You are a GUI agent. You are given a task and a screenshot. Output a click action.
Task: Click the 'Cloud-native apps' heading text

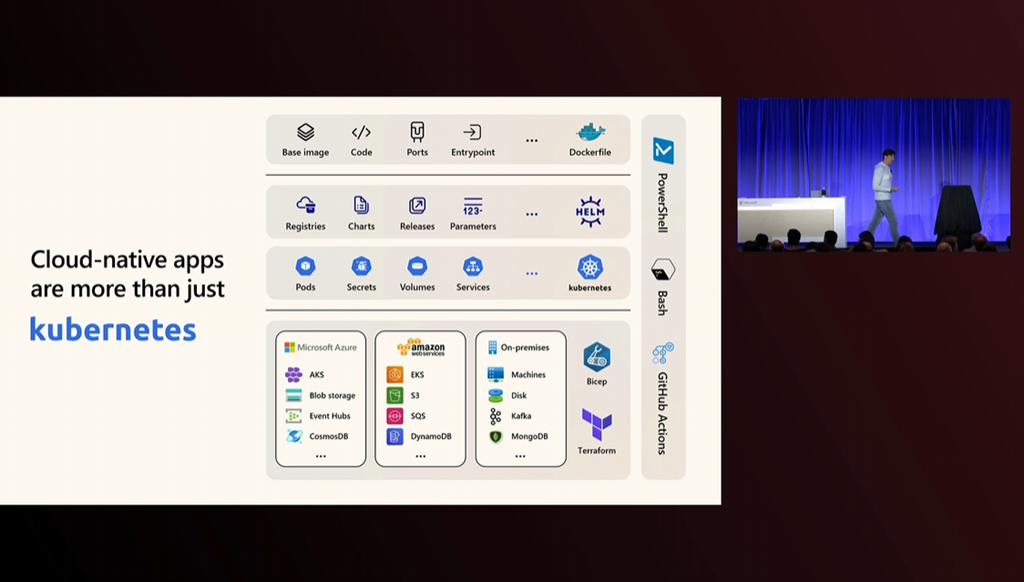[127, 260]
